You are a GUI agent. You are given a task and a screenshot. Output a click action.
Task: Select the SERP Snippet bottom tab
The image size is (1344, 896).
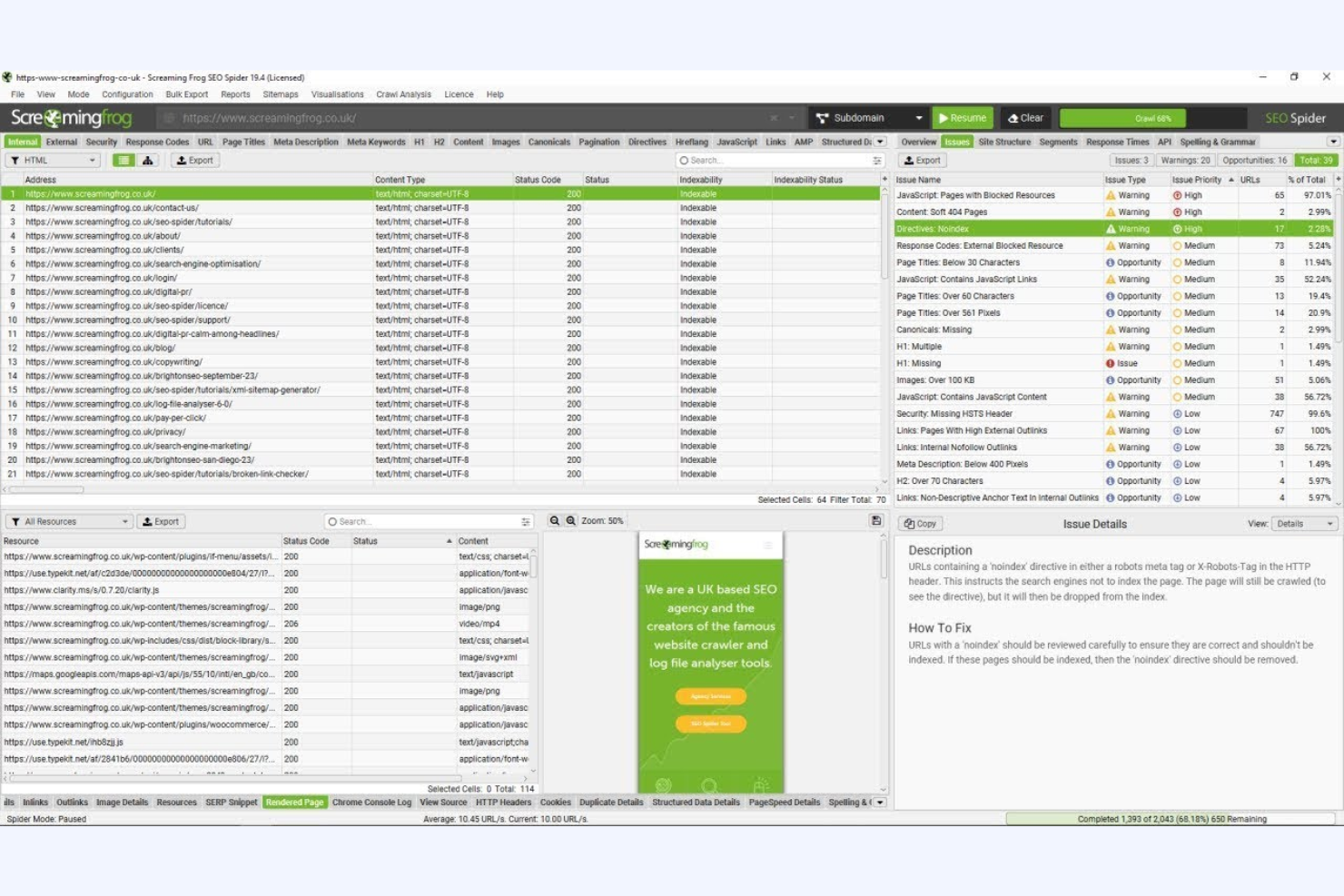pyautogui.click(x=231, y=802)
